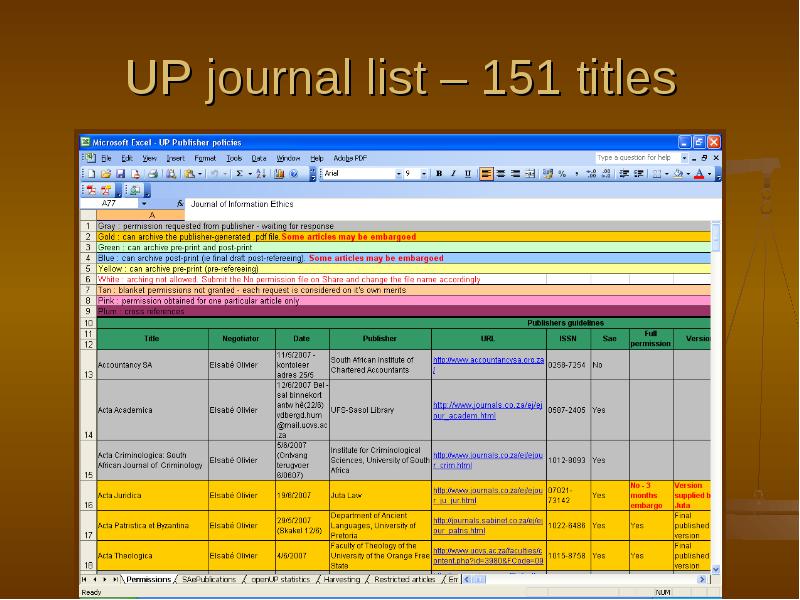The height and width of the screenshot is (600, 800).
Task: Click the Convert to Adobe PDF icon
Action: pyautogui.click(x=91, y=190)
